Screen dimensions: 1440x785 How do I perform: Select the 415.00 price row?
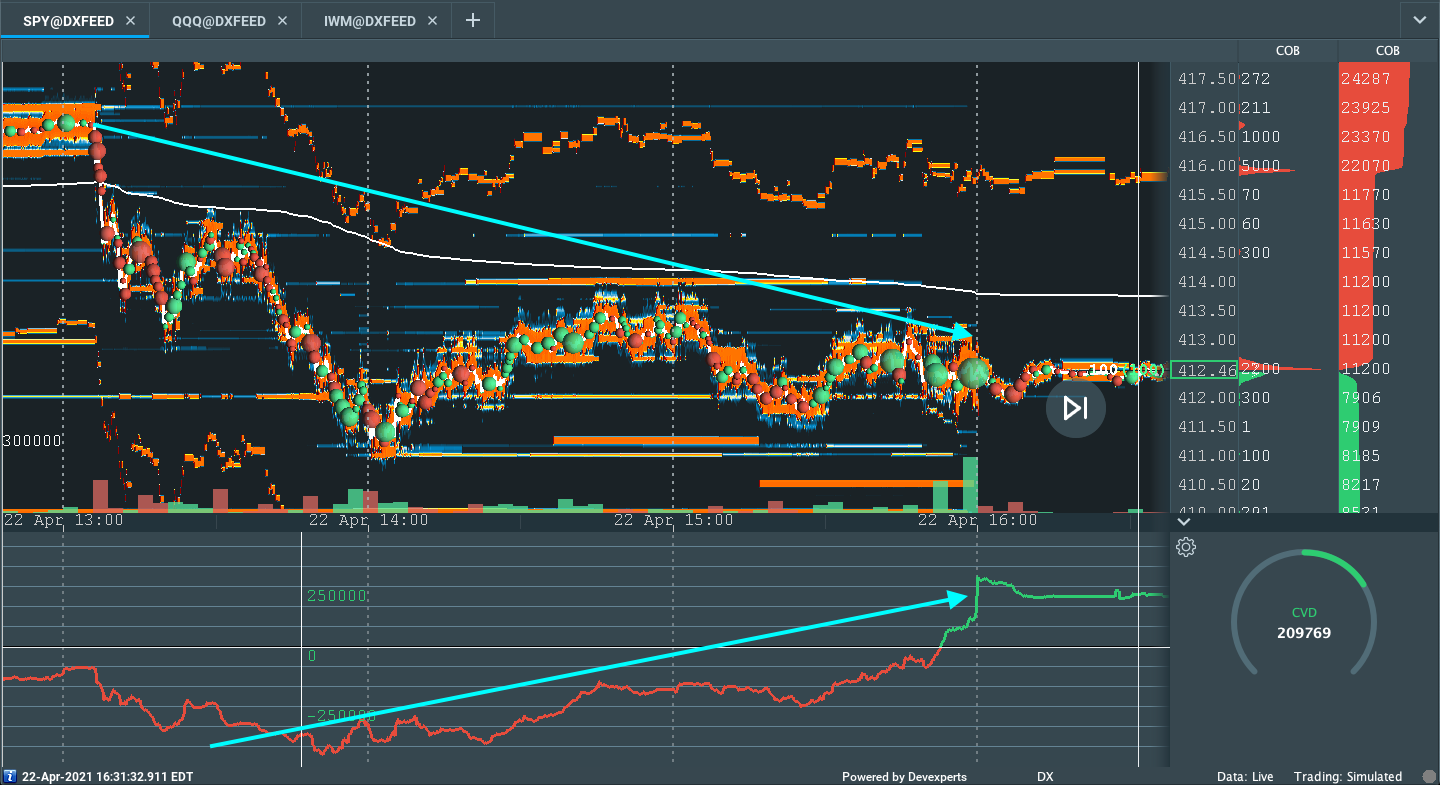1208,224
